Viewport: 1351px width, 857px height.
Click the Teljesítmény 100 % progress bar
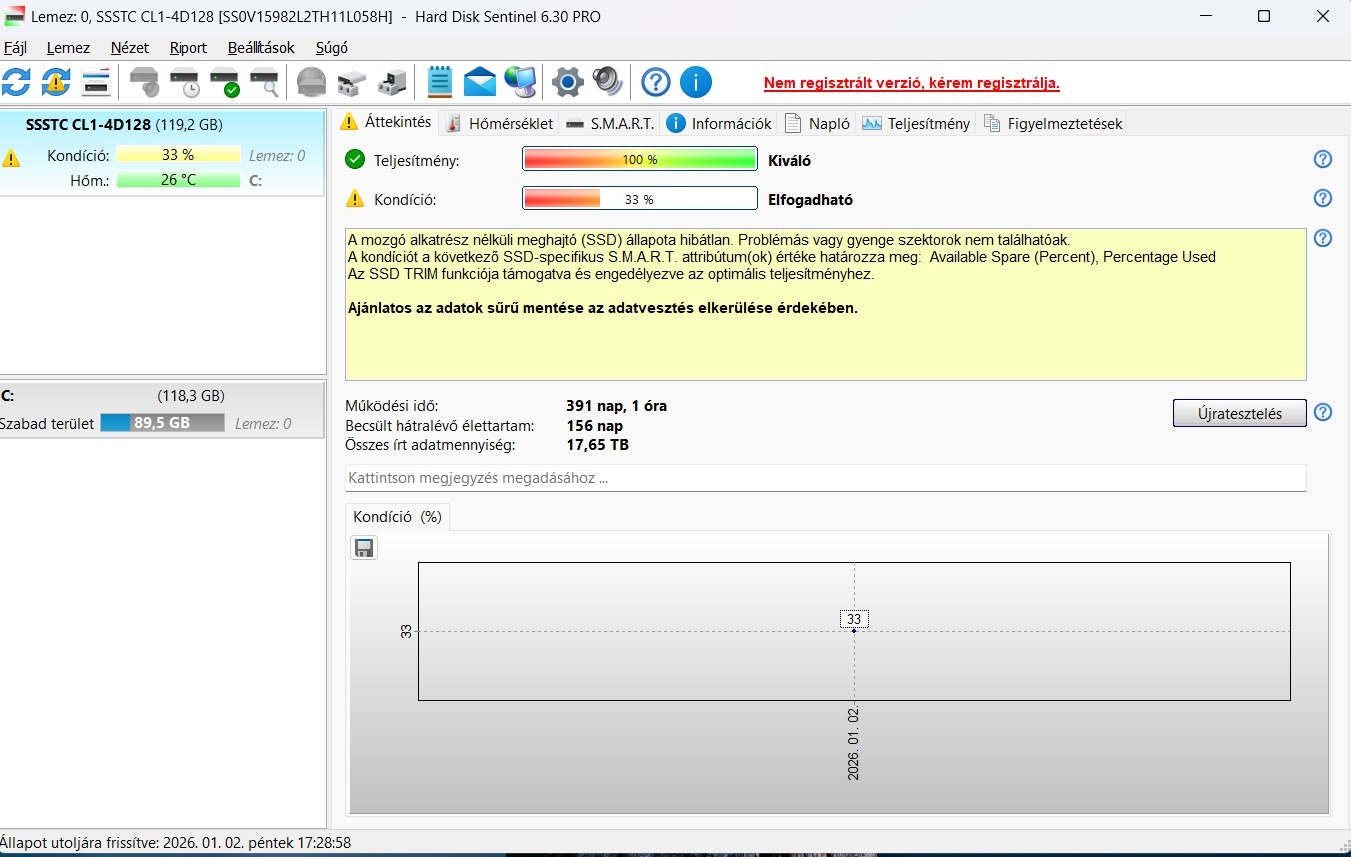pos(640,159)
